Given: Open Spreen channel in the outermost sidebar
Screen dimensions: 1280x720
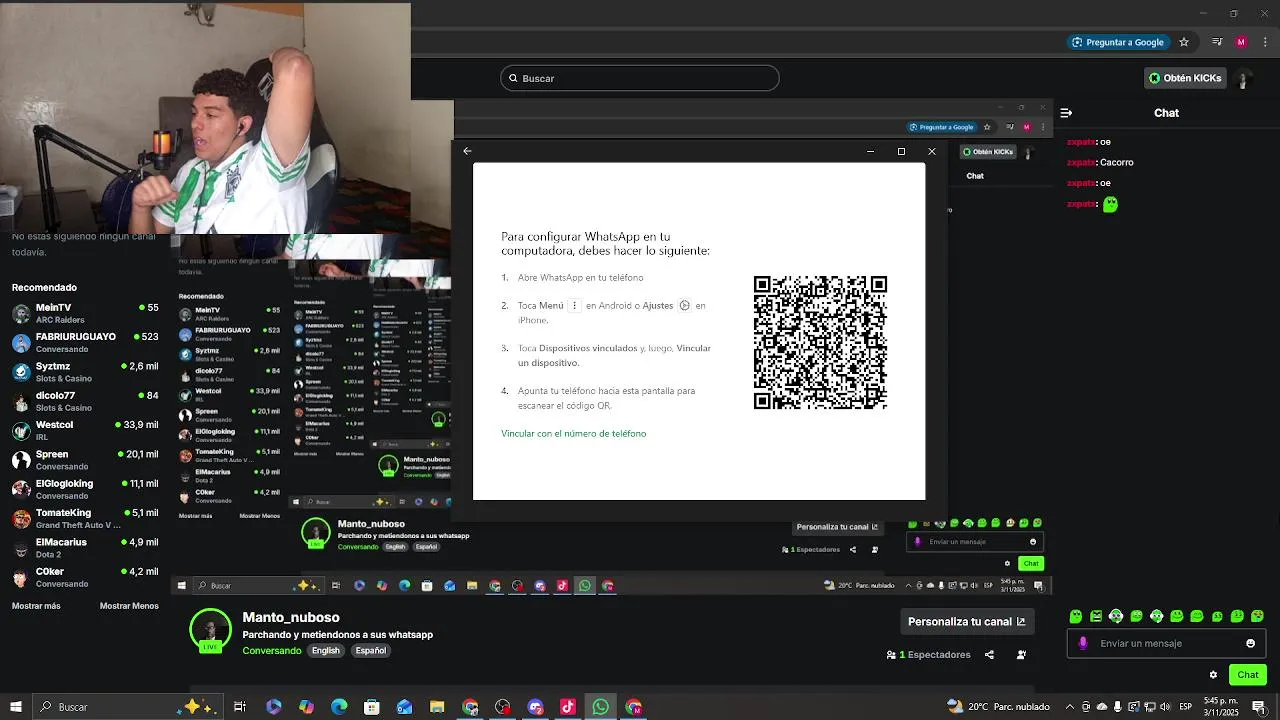Looking at the screenshot, I should click(85, 460).
